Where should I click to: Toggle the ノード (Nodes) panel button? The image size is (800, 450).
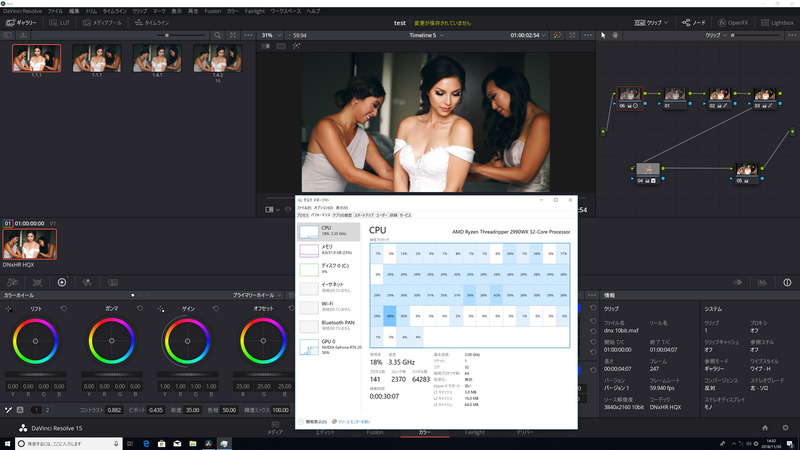694,22
